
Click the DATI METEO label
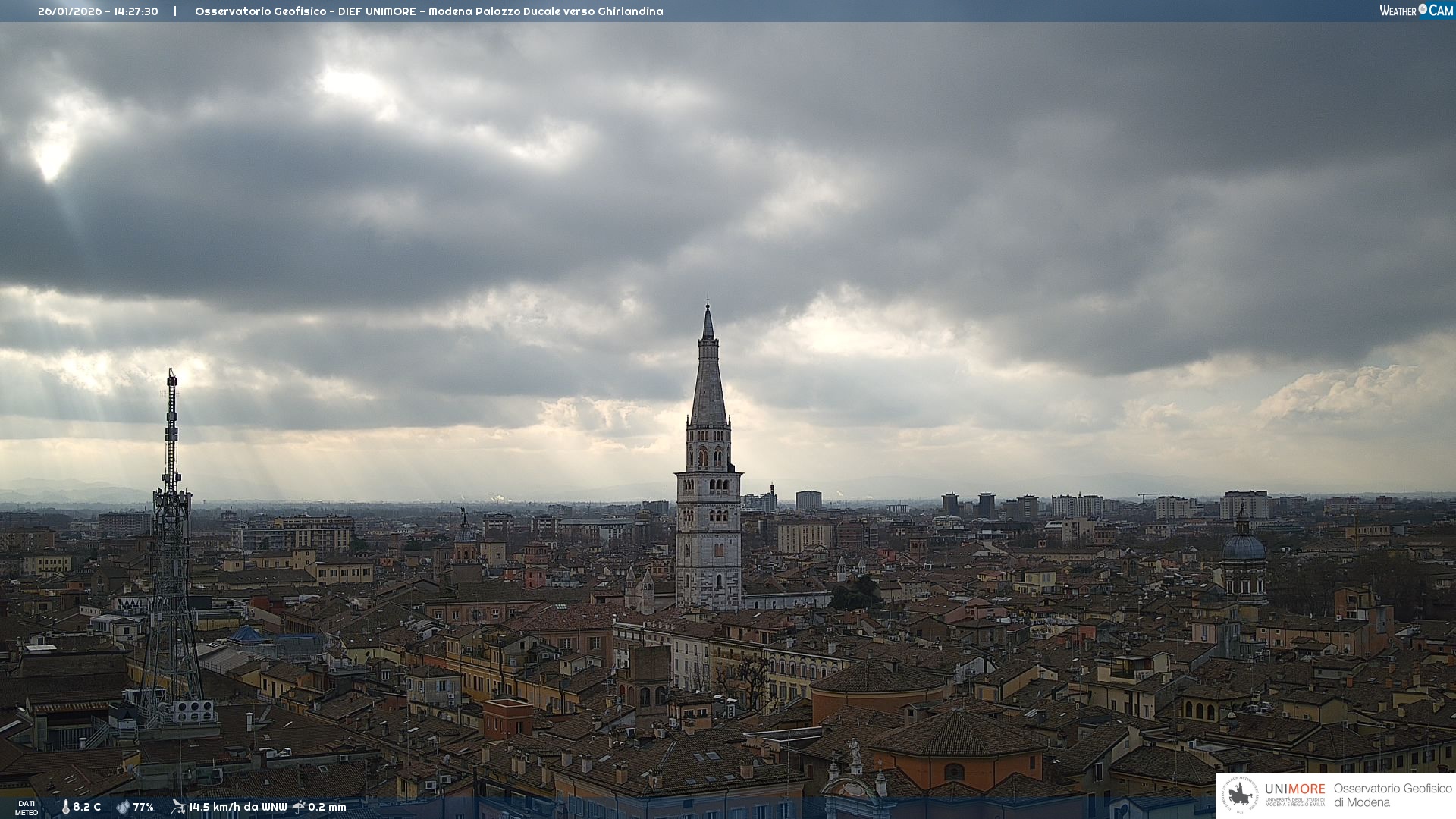(27, 808)
